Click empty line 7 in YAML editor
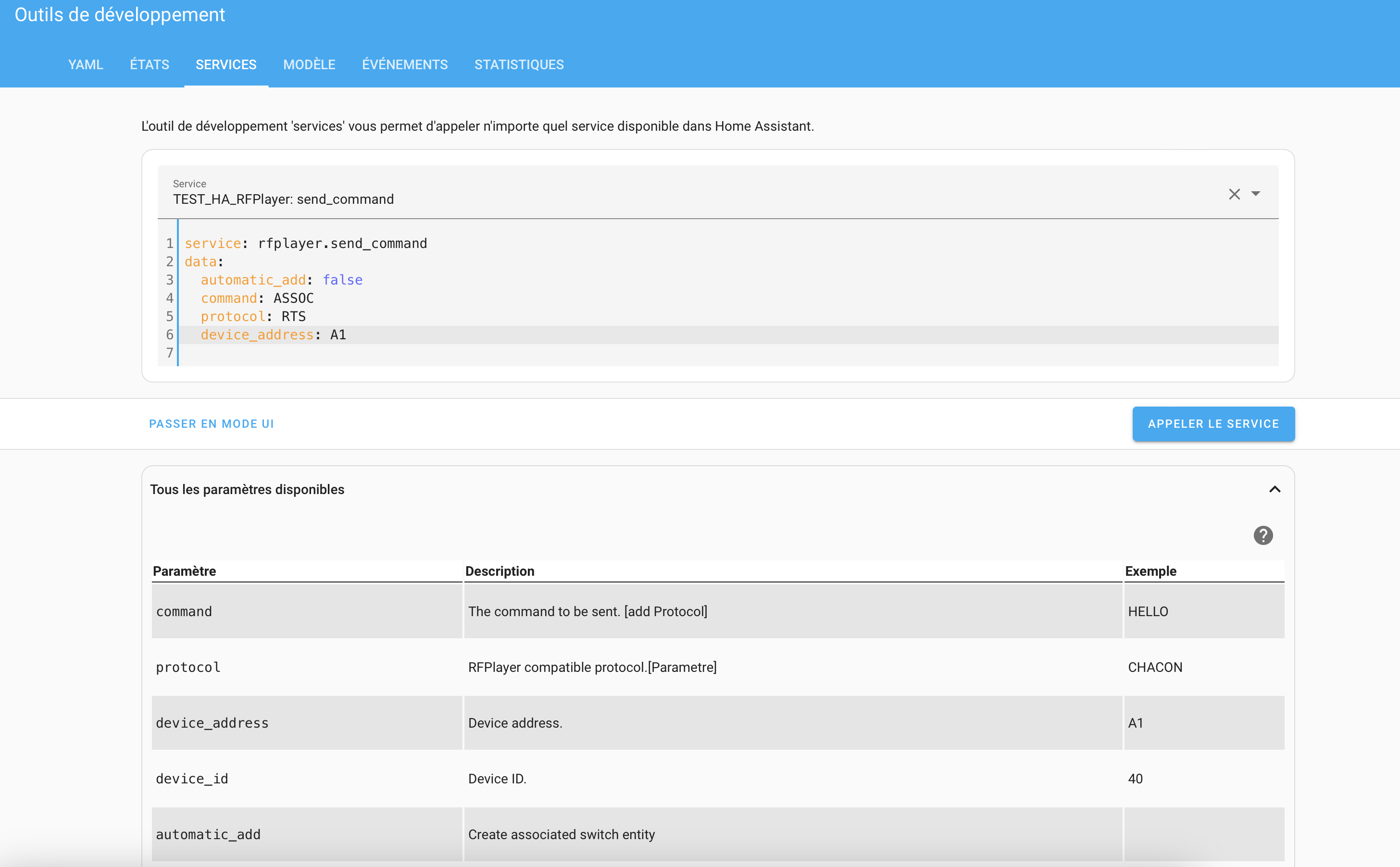The width and height of the screenshot is (1400, 867). 728,353
